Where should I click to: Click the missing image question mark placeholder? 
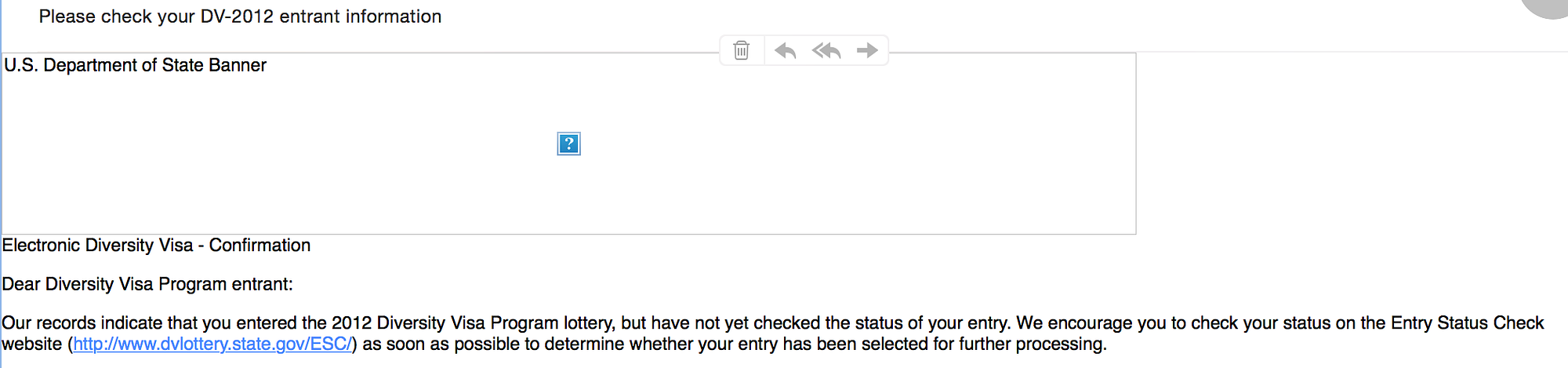[x=568, y=144]
